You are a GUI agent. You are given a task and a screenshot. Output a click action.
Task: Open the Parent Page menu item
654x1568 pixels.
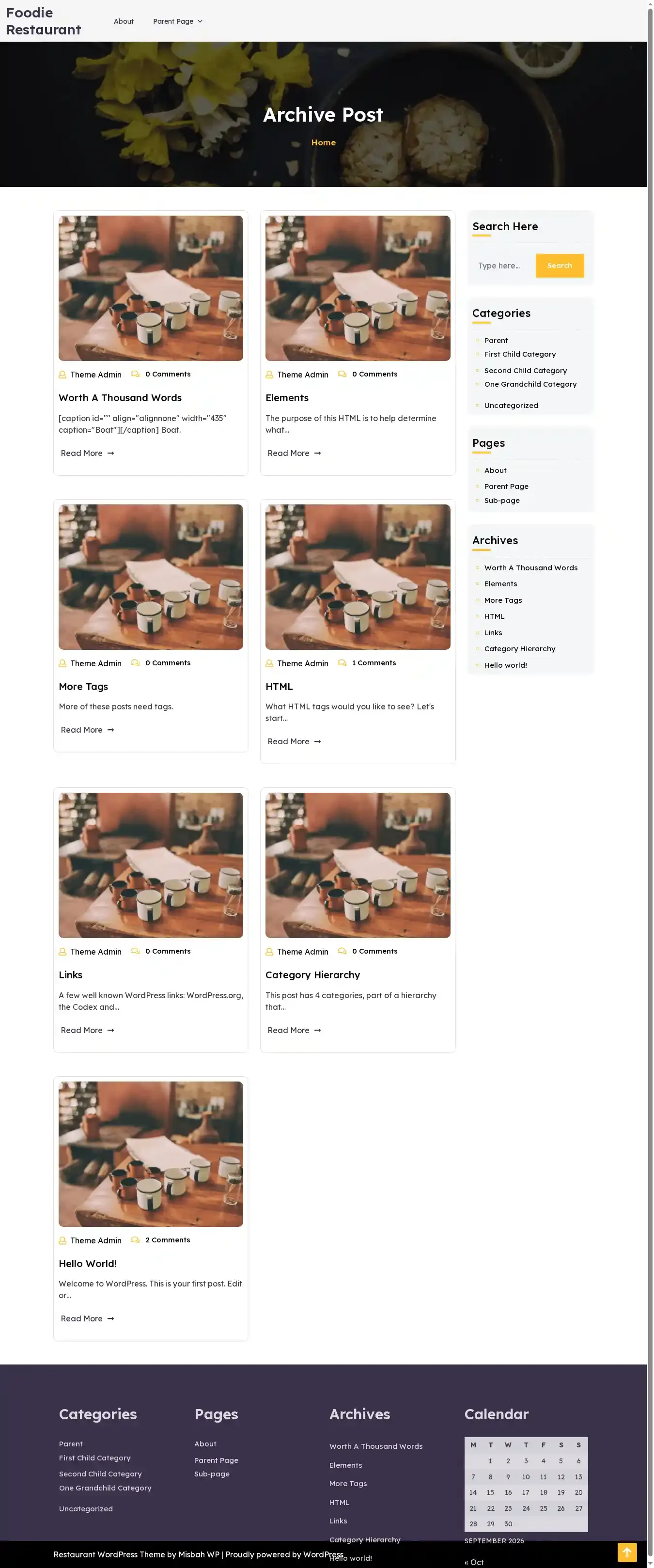click(173, 21)
